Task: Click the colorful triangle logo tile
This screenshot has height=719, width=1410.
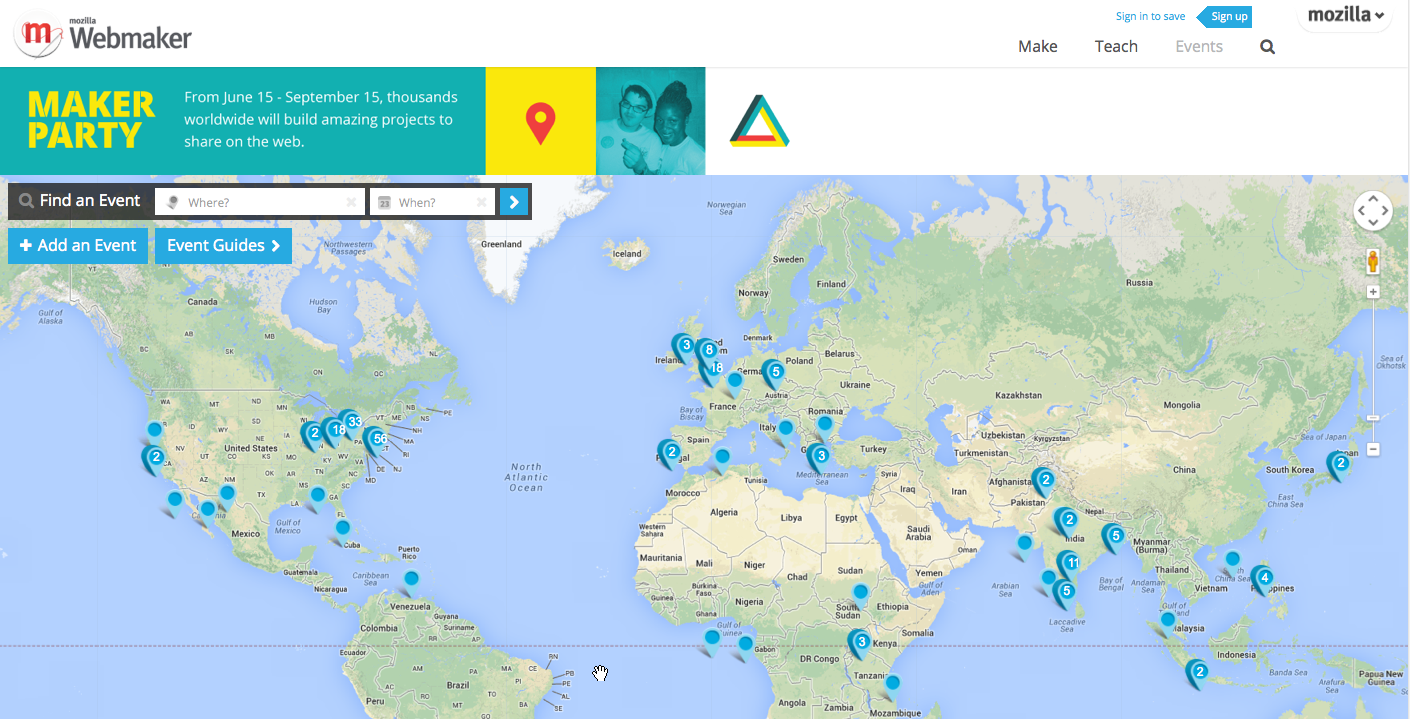Action: coord(760,121)
